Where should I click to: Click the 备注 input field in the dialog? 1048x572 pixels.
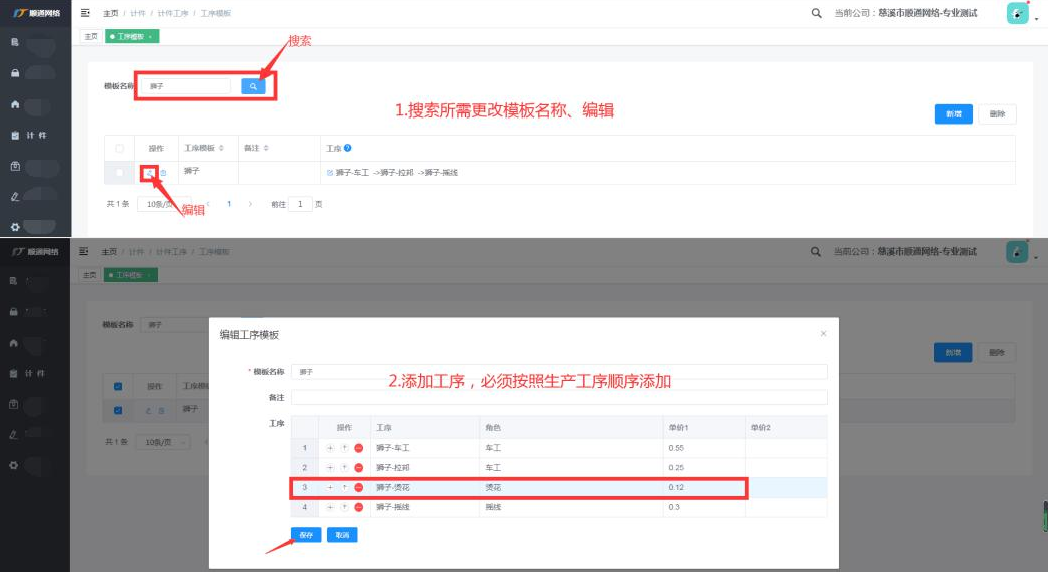tap(559, 397)
